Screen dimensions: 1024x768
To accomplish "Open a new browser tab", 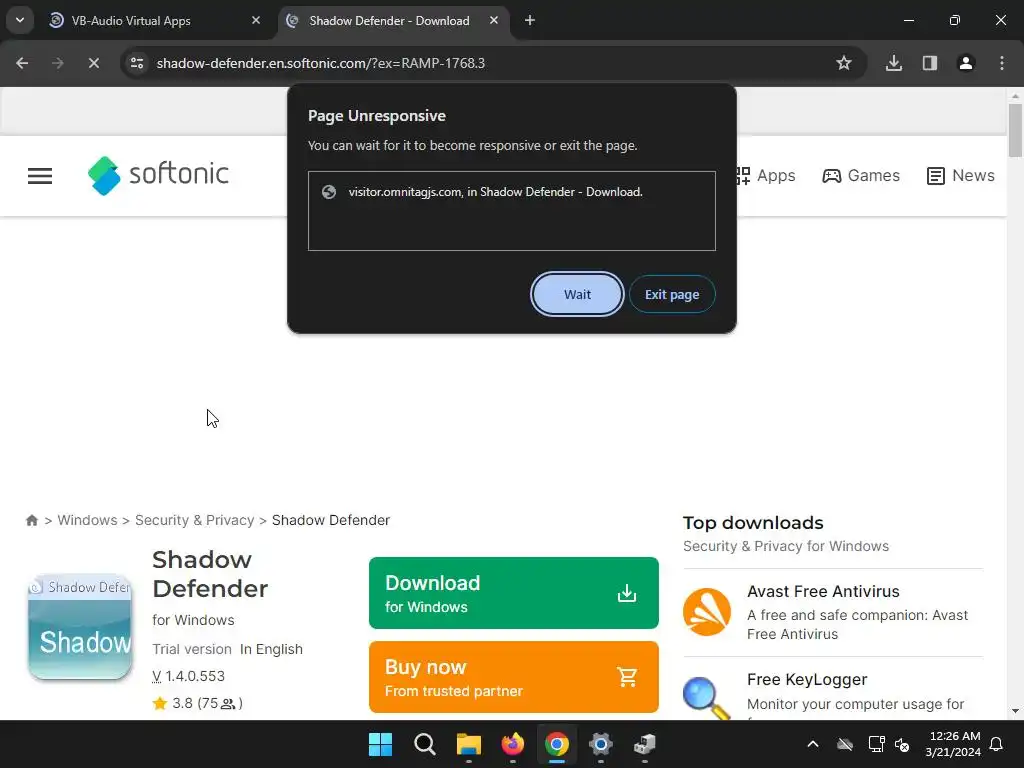I will pos(530,21).
